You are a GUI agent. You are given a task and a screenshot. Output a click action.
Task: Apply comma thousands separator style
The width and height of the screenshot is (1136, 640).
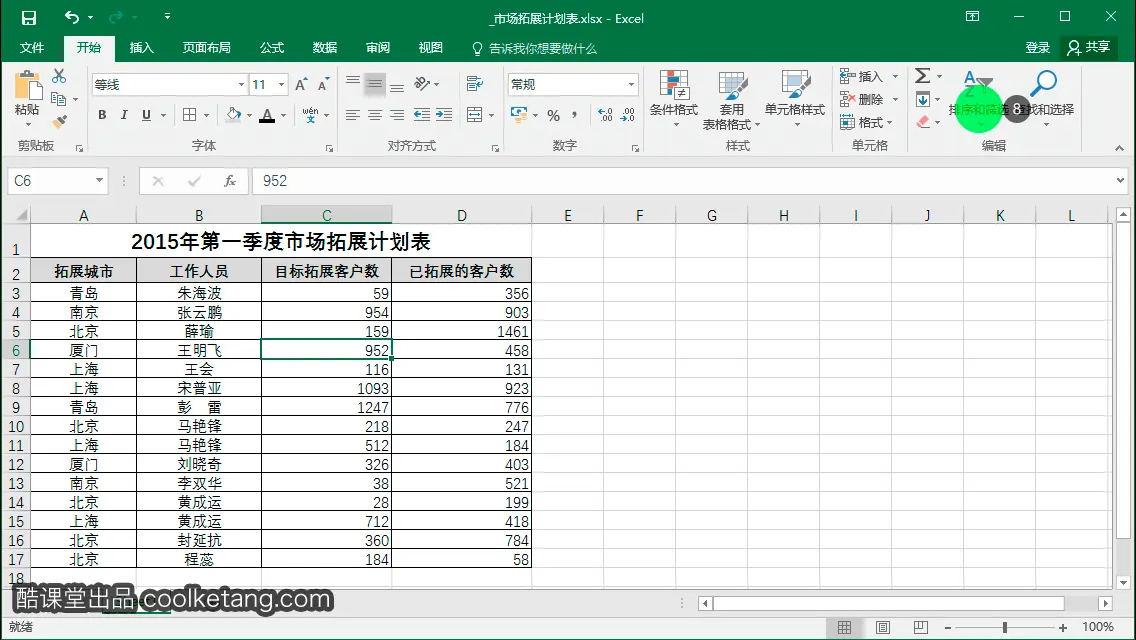pos(575,115)
